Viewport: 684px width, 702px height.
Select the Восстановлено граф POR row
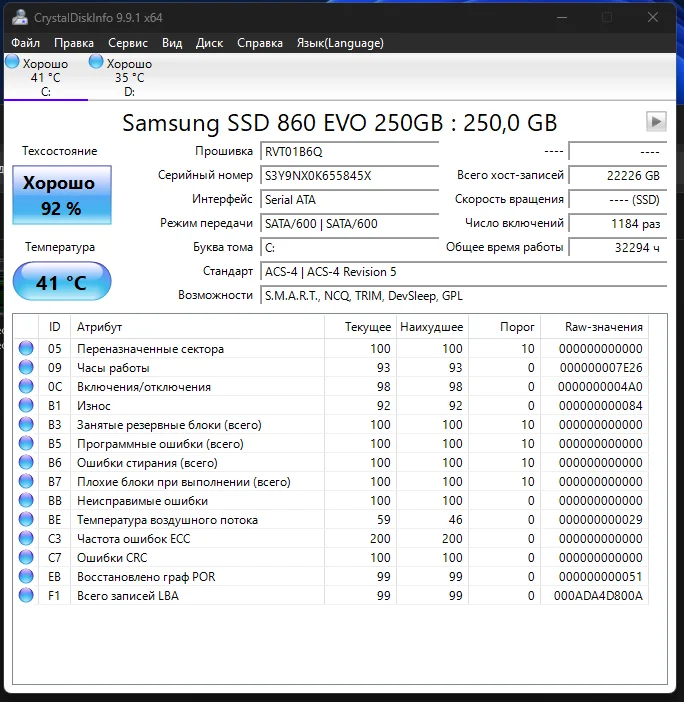click(331, 577)
